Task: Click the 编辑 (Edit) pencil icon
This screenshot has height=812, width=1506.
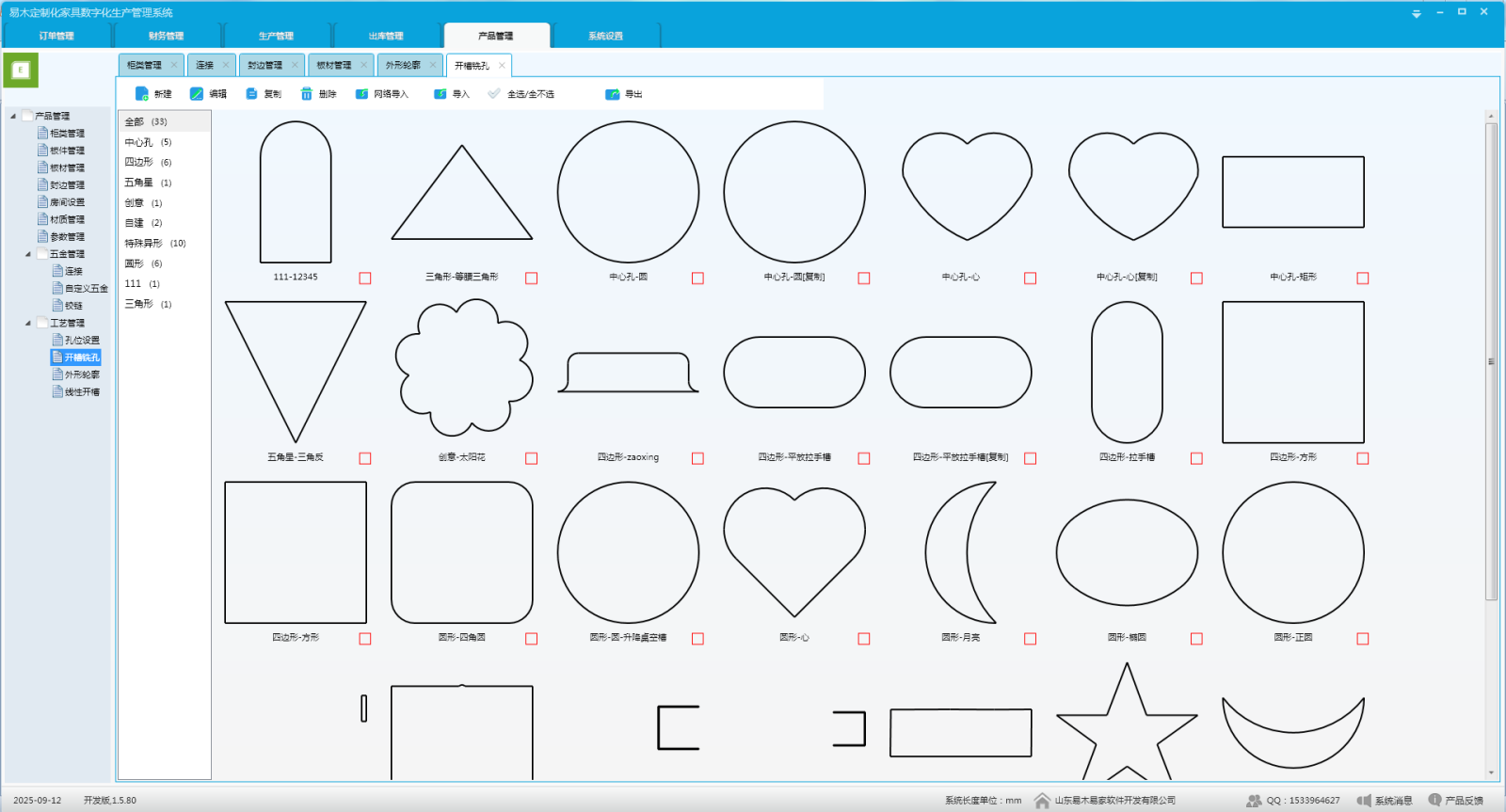Action: pyautogui.click(x=197, y=94)
